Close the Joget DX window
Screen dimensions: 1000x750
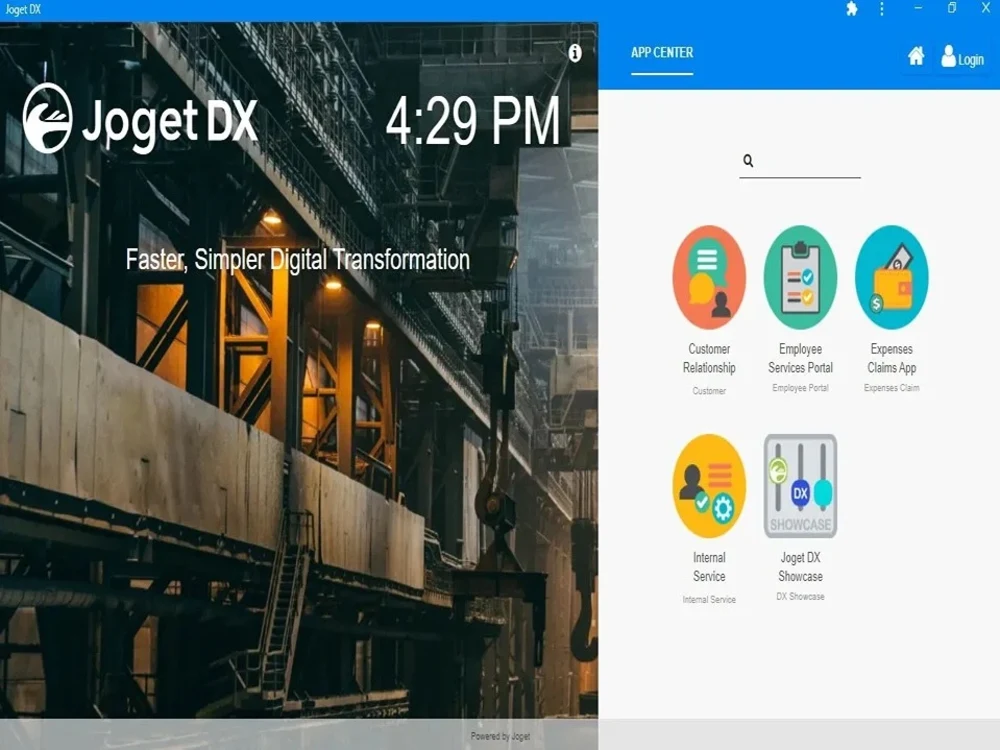[985, 8]
